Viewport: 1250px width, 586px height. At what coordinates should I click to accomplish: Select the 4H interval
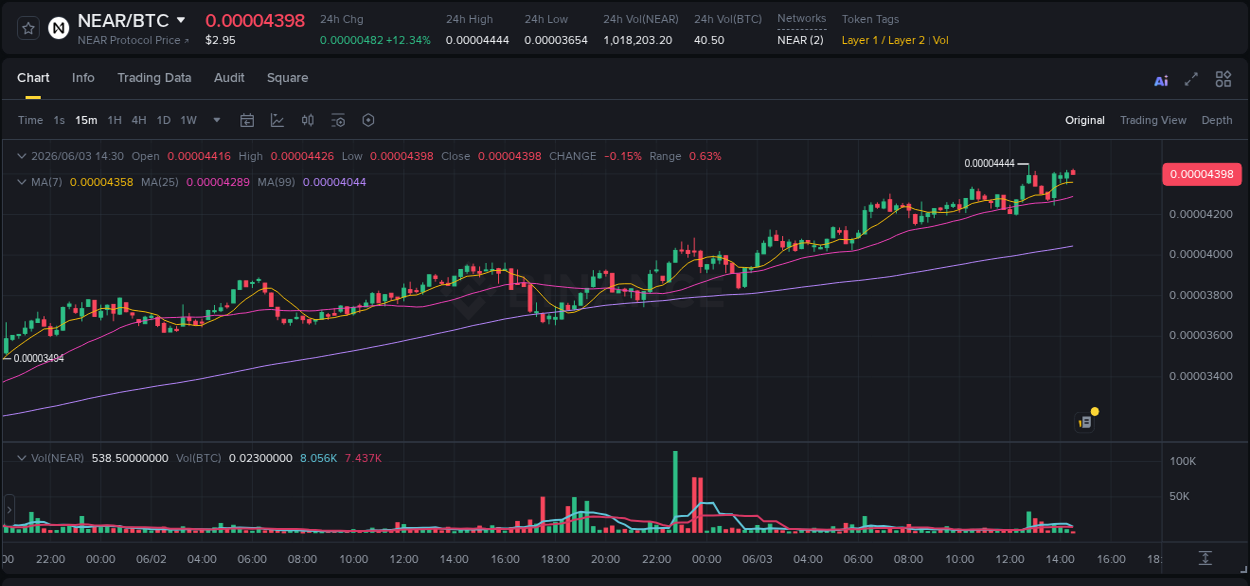click(139, 120)
